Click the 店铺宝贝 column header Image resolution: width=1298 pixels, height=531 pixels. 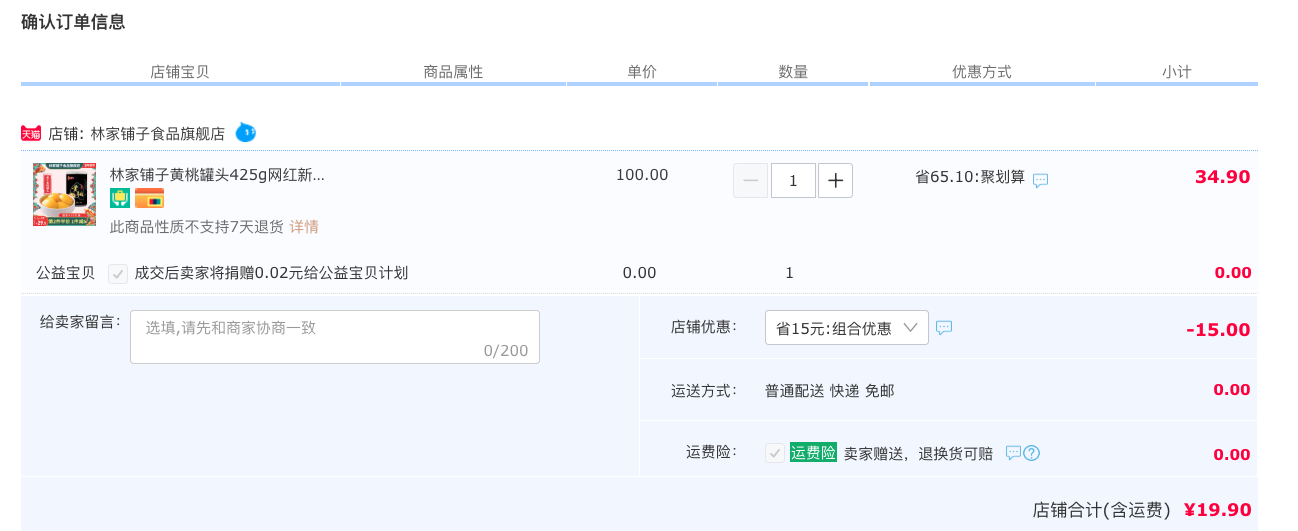pyautogui.click(x=180, y=72)
